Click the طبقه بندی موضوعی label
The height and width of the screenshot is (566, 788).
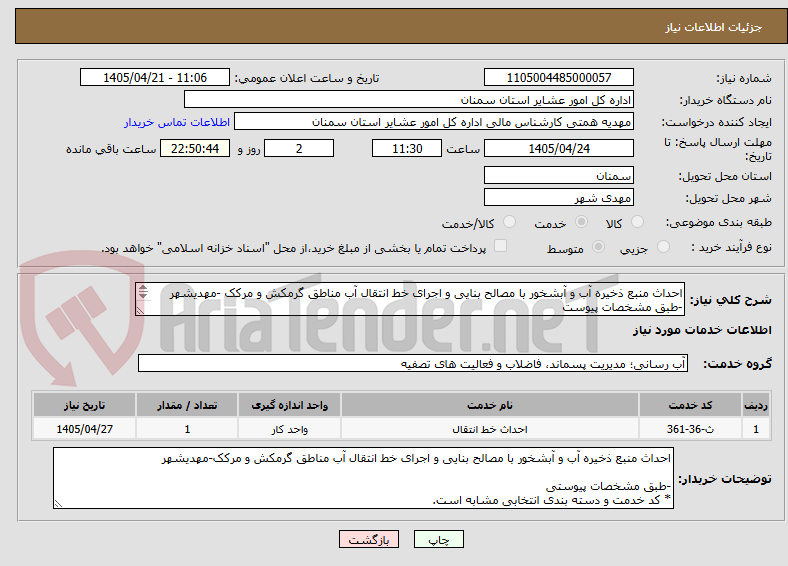[x=719, y=222]
